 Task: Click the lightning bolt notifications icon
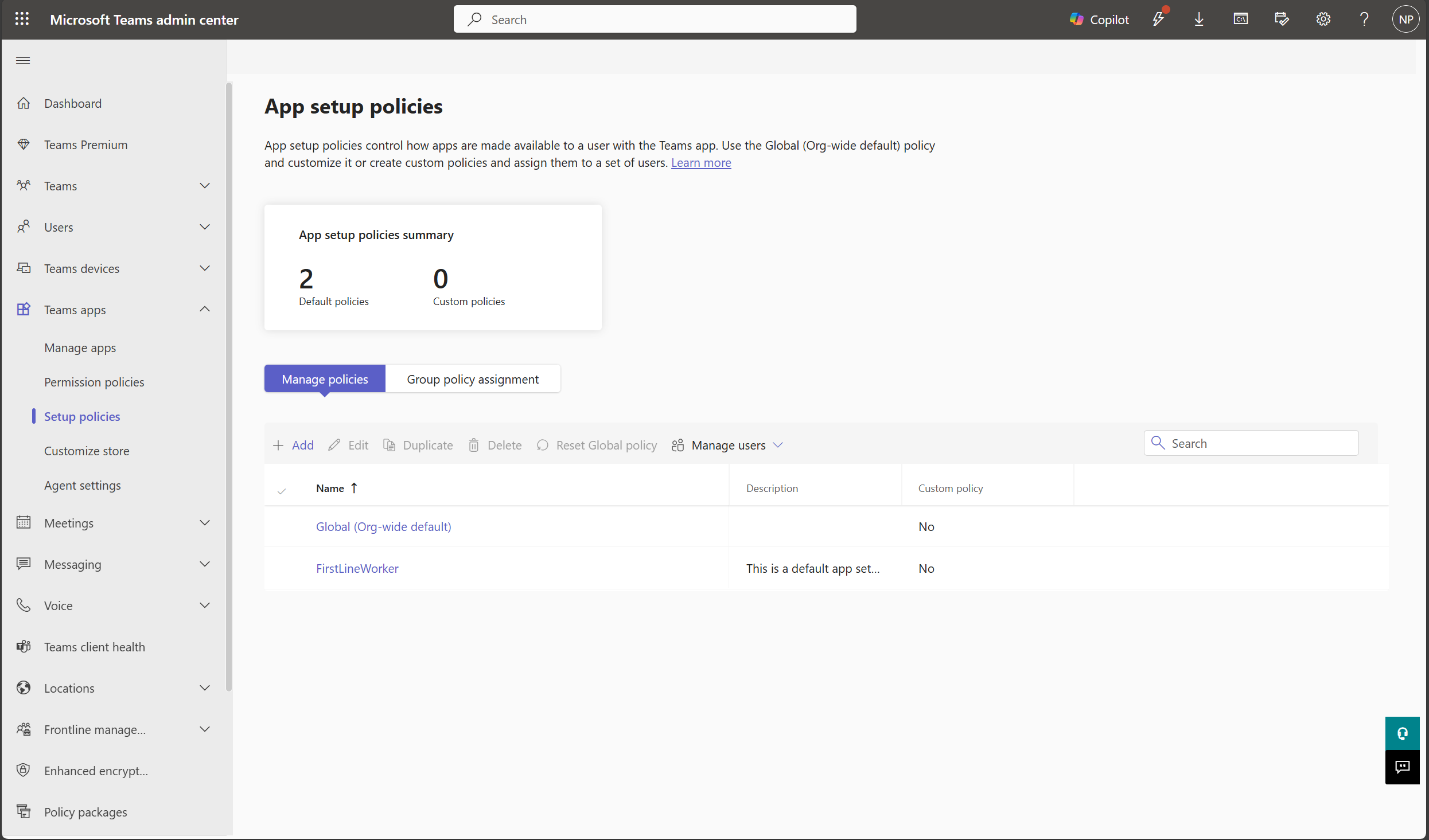pyautogui.click(x=1158, y=19)
